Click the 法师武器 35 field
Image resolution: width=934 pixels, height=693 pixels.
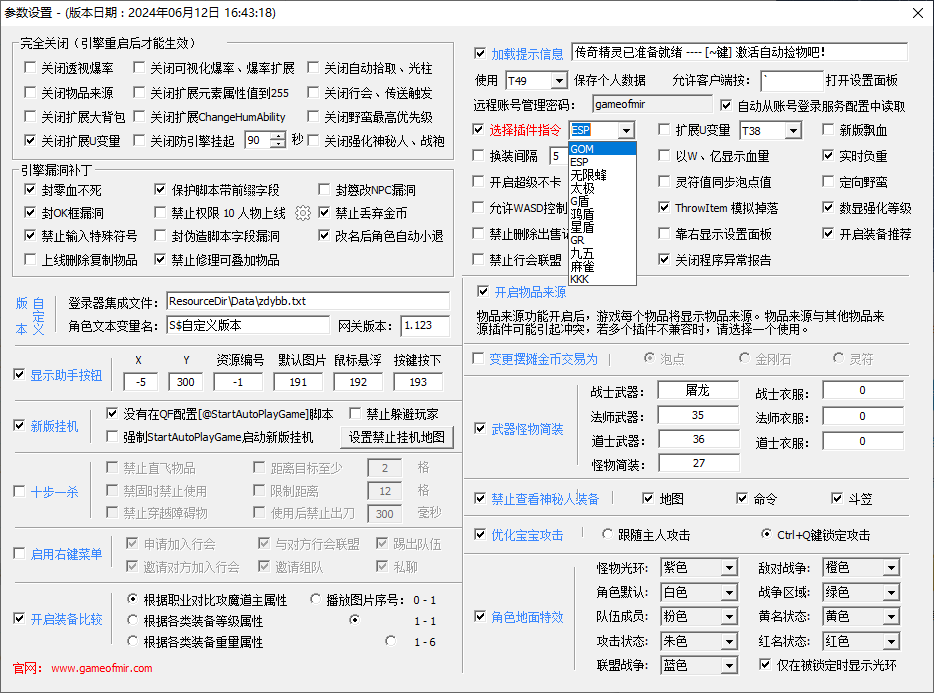(698, 415)
